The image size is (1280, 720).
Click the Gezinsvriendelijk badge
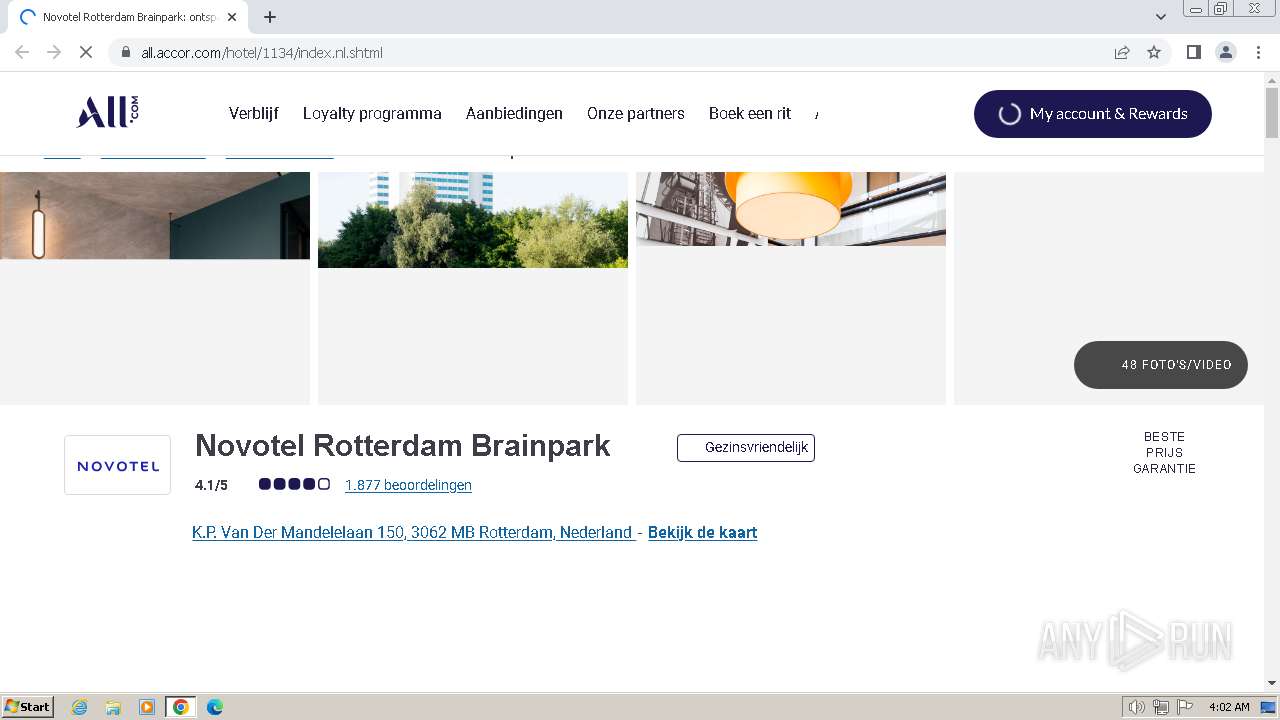pyautogui.click(x=746, y=448)
